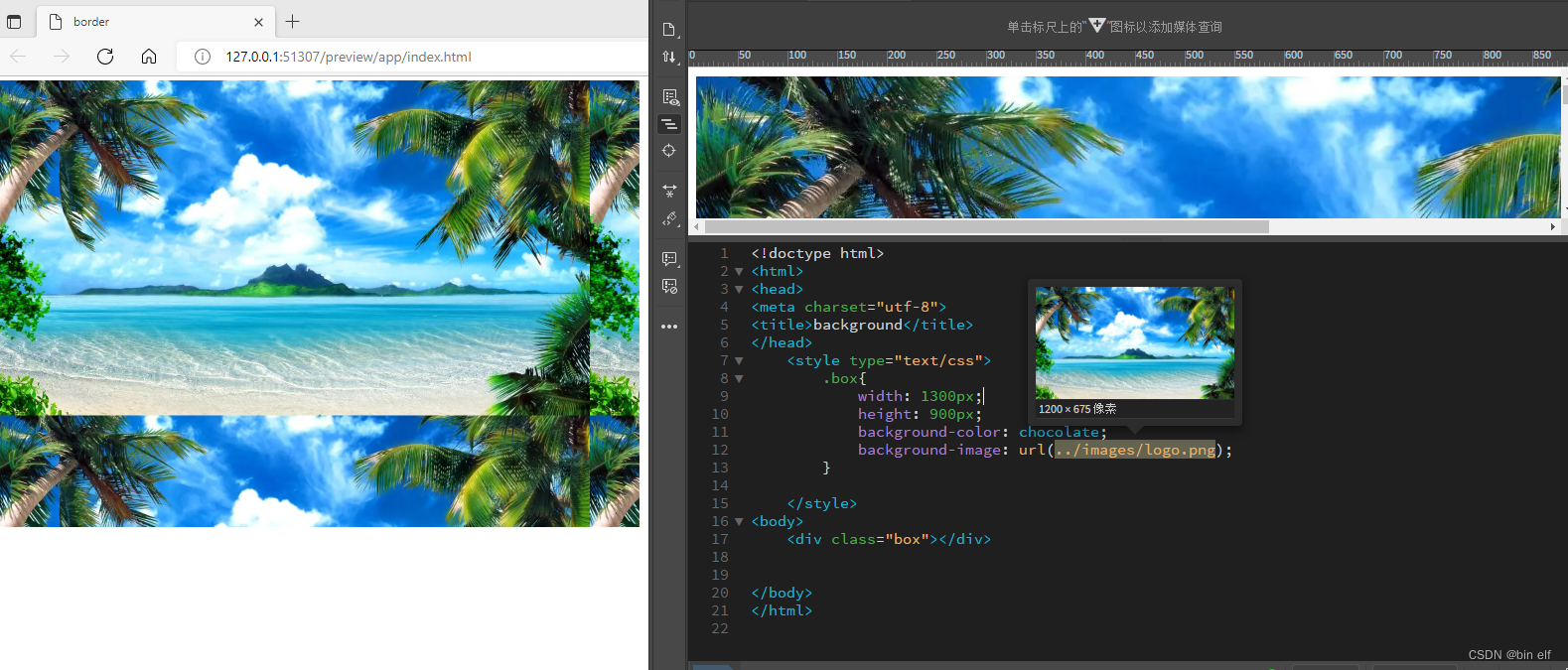Click right arrow of live view scrollbar

tap(1553, 227)
